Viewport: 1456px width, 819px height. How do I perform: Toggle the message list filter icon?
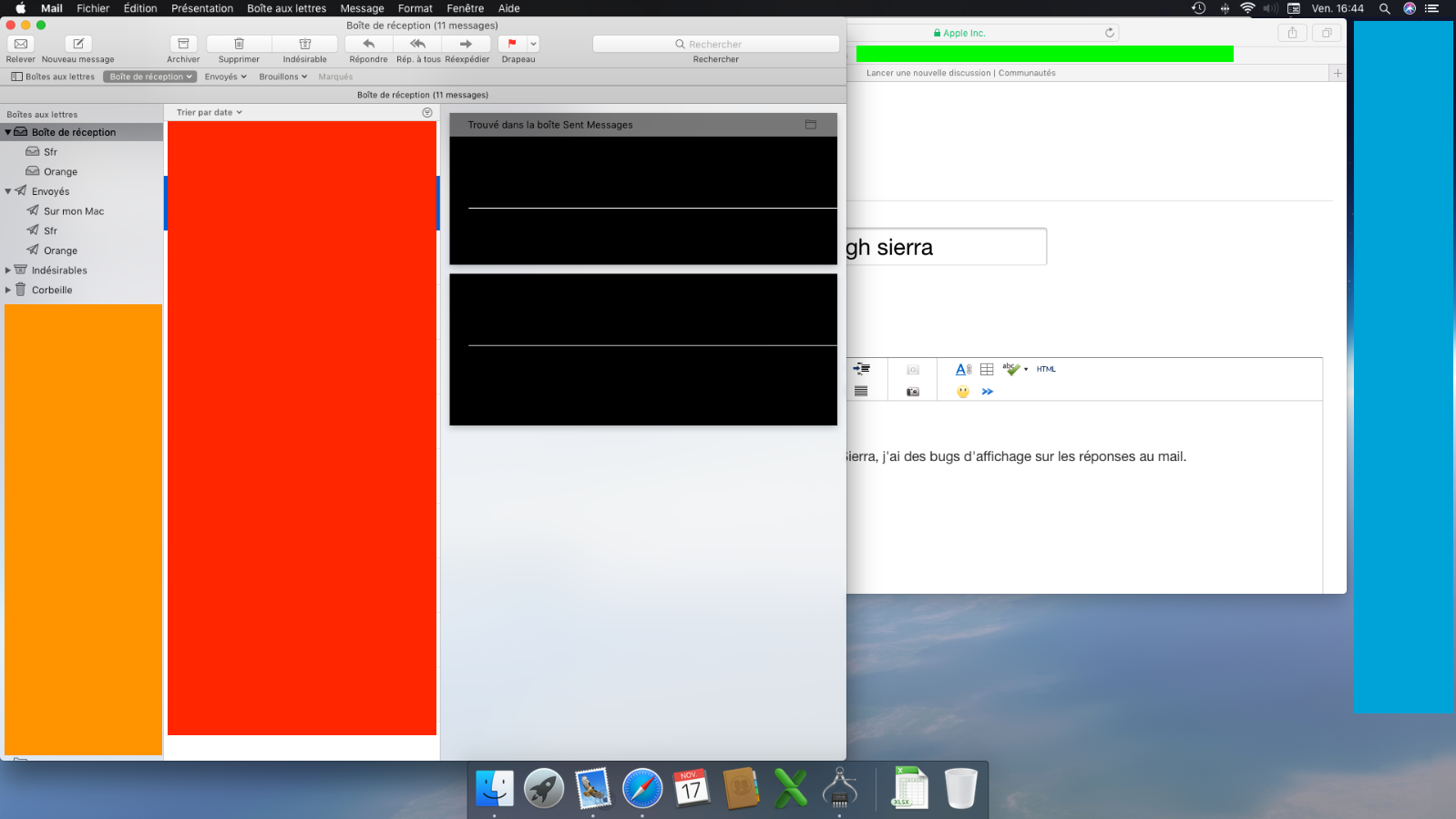tap(427, 112)
